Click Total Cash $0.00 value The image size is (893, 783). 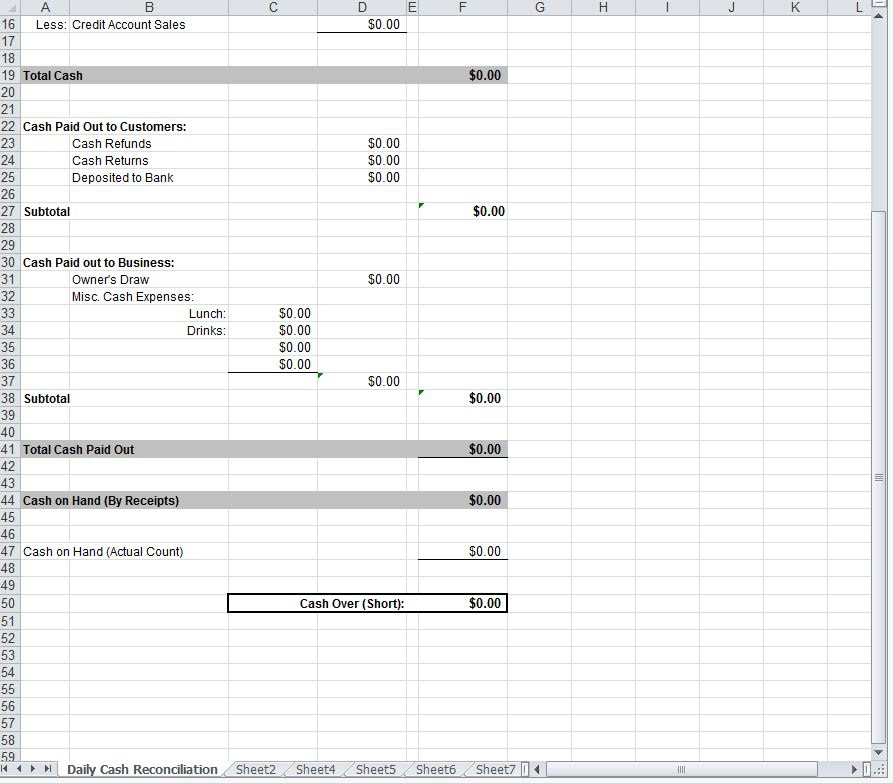(485, 76)
